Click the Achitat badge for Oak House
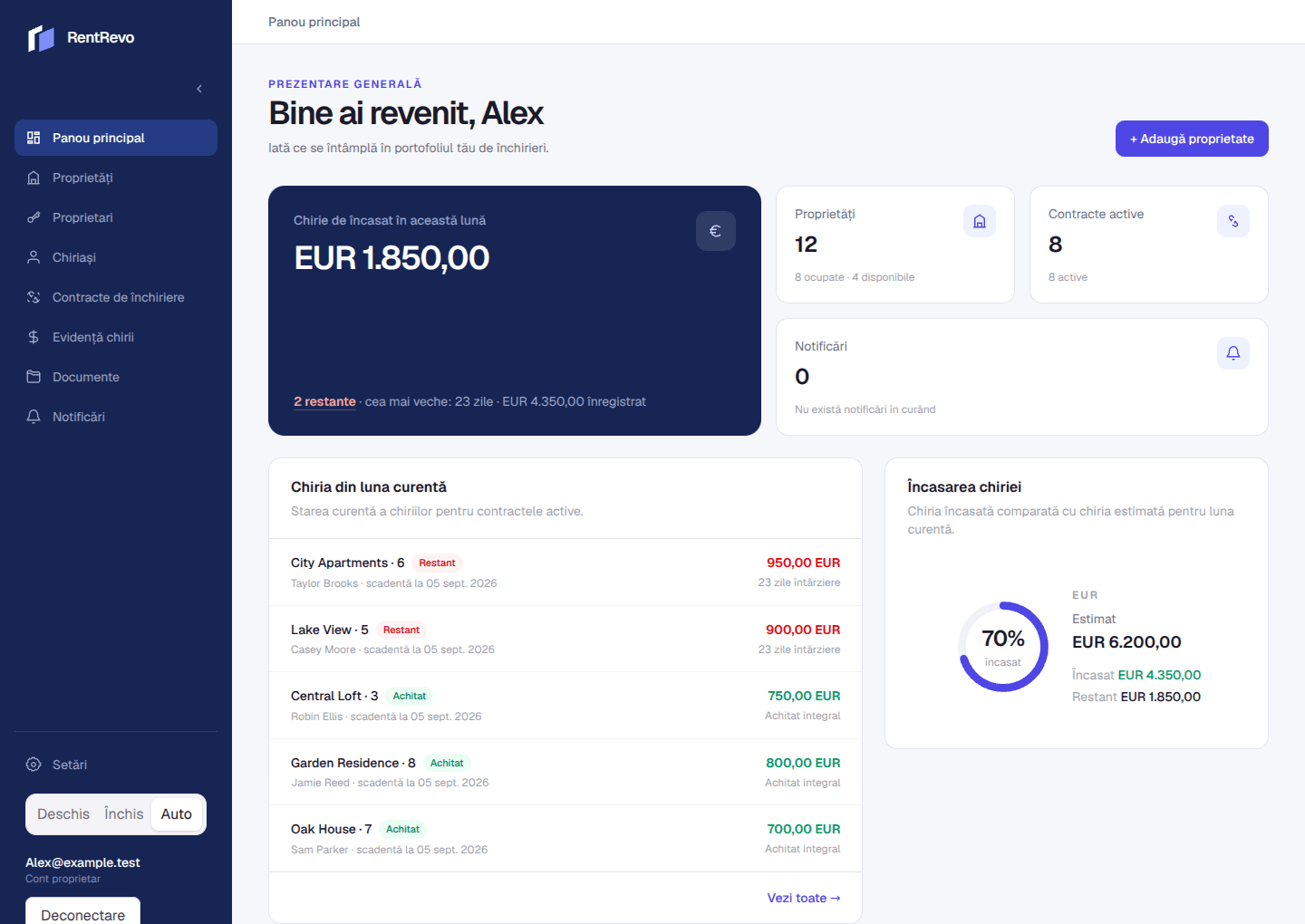Image resolution: width=1305 pixels, height=924 pixels. [x=402, y=829]
